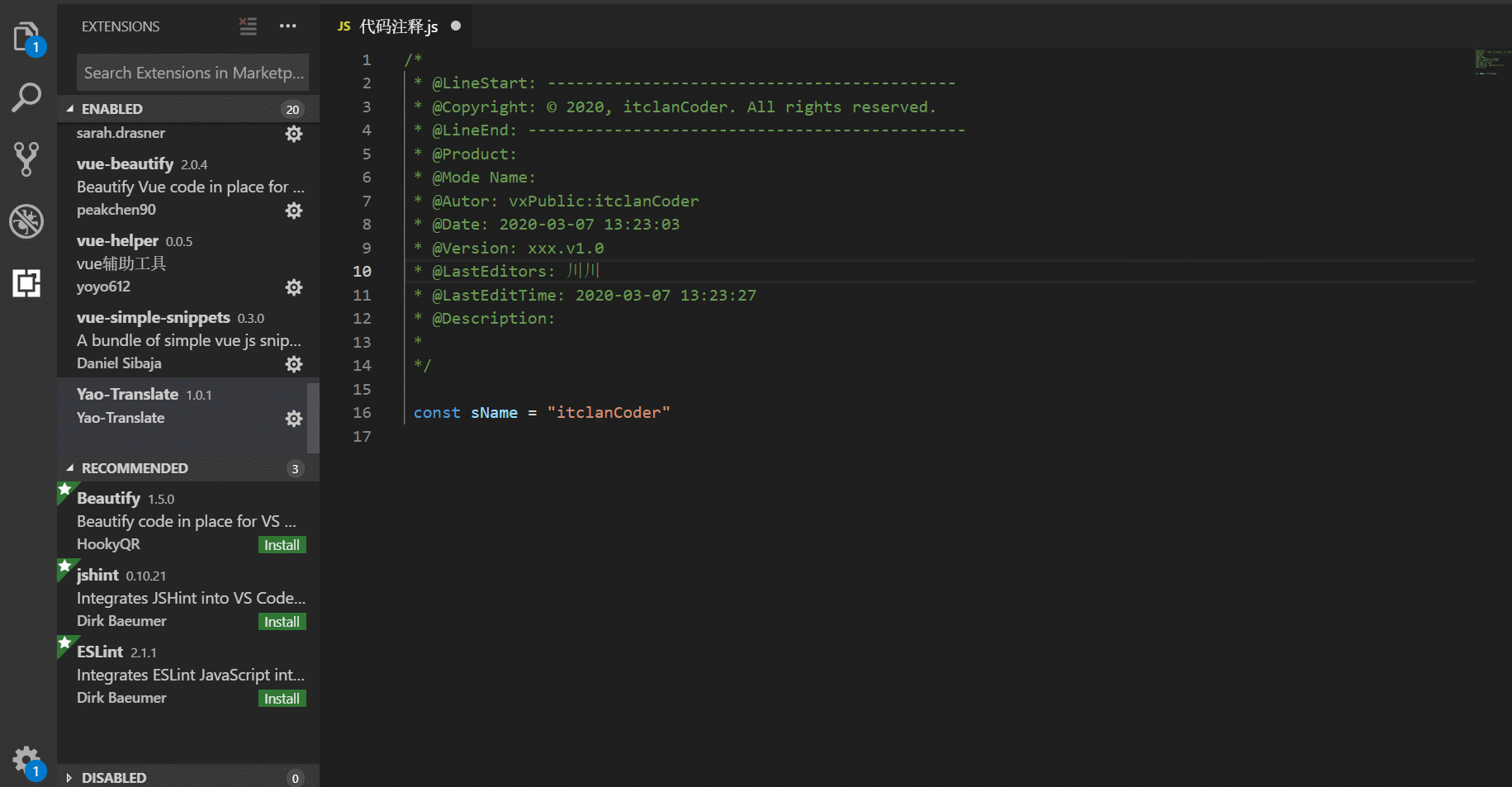The width and height of the screenshot is (1512, 787).
Task: Open manage gear for Yao-Translate extension
Action: coord(294,419)
